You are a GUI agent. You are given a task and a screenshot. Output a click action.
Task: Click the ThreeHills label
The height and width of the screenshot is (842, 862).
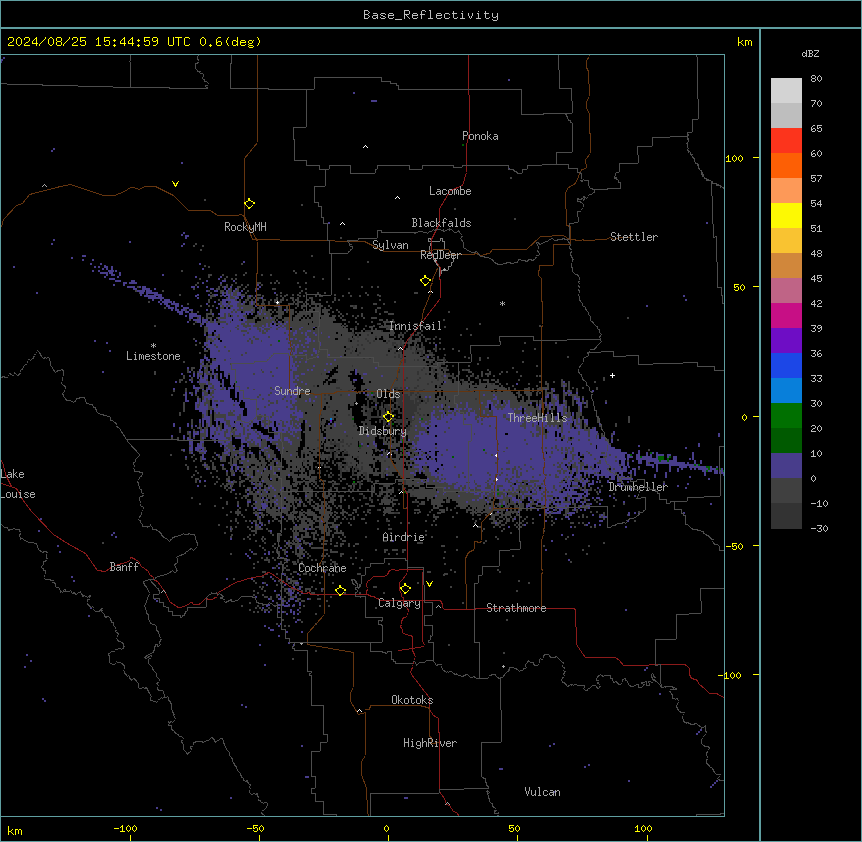coord(537,418)
